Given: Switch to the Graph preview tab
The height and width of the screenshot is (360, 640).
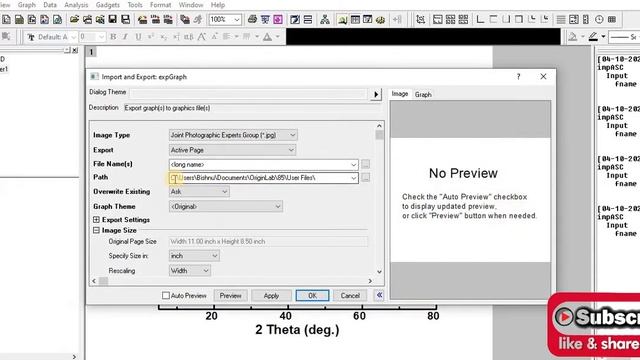Looking at the screenshot, I should click(423, 94).
